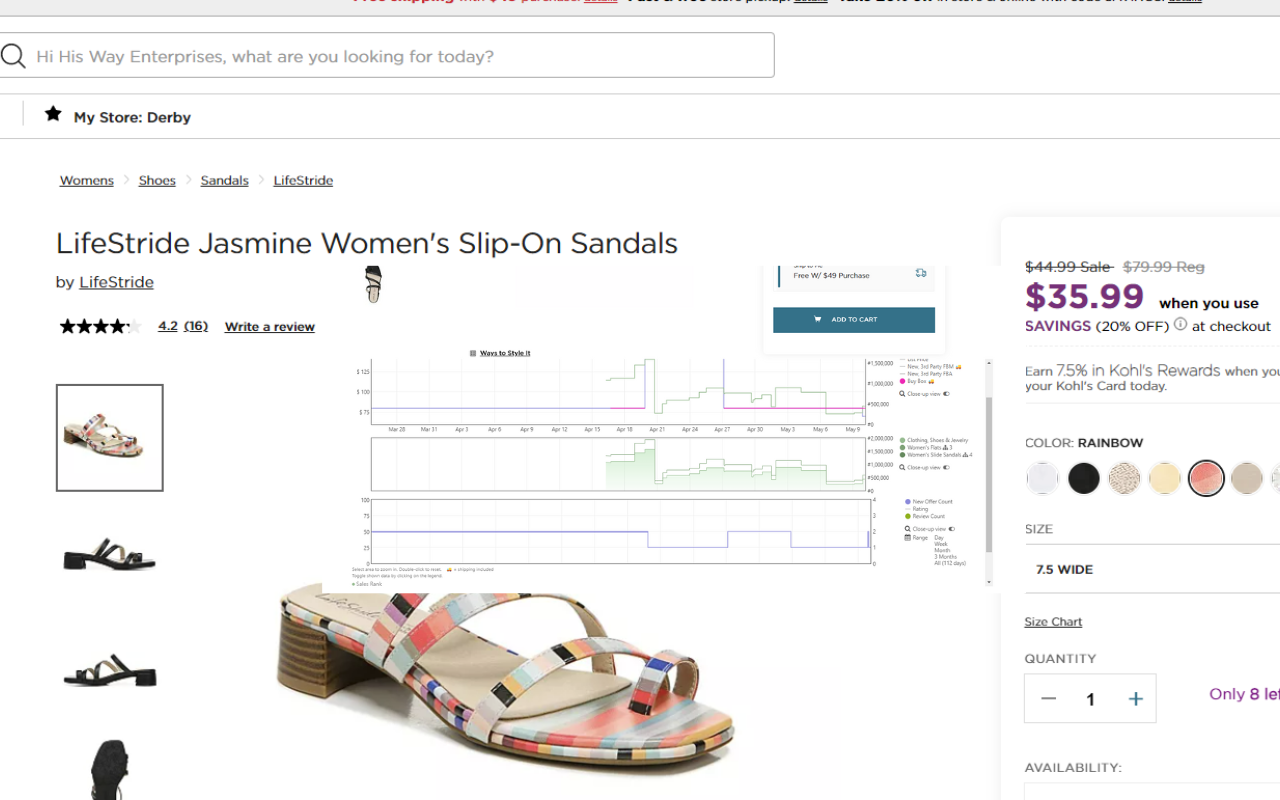Click the chart panel scrollbar down arrow
1280x800 pixels.
989,581
